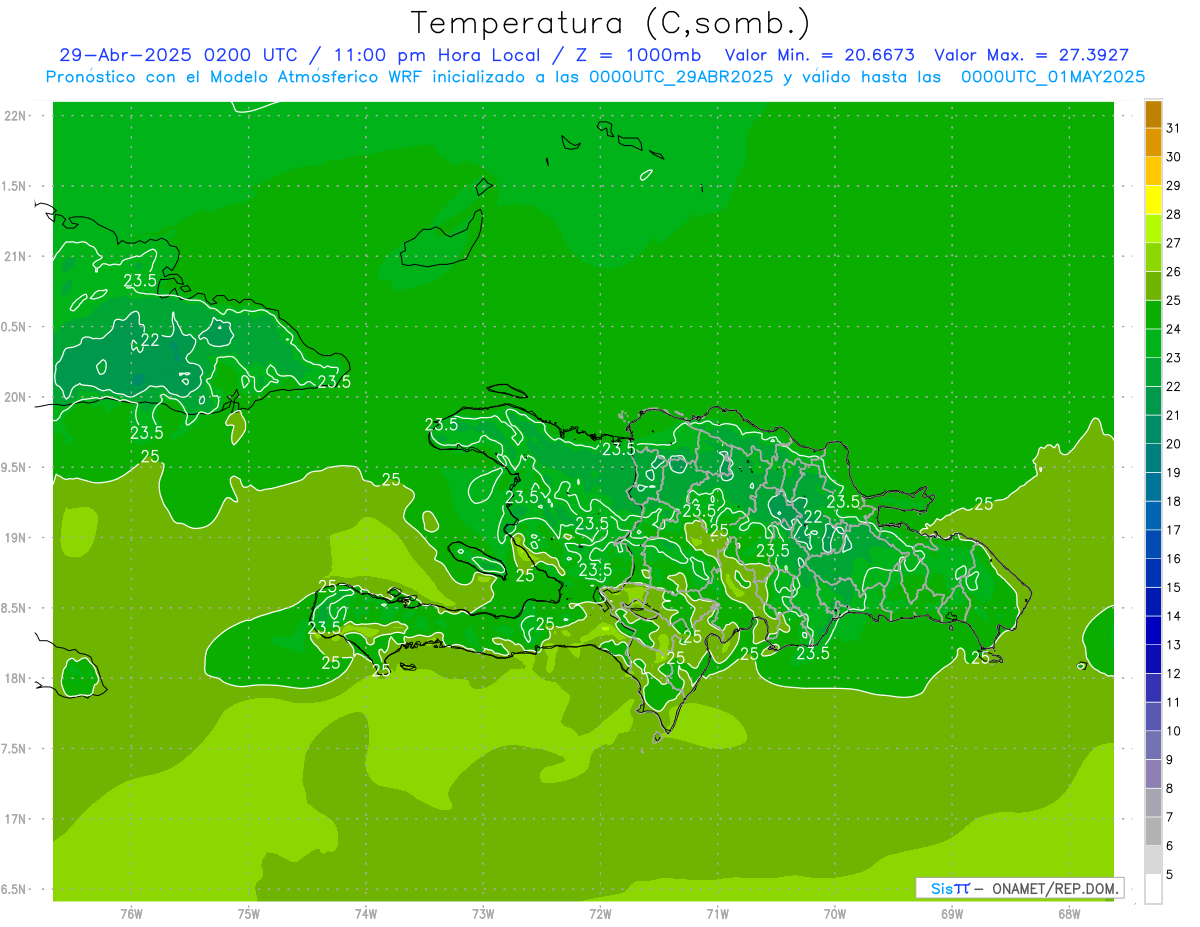The image size is (1200, 927).
Task: Select the "Z = 1000mb" level text
Action: tap(636, 55)
